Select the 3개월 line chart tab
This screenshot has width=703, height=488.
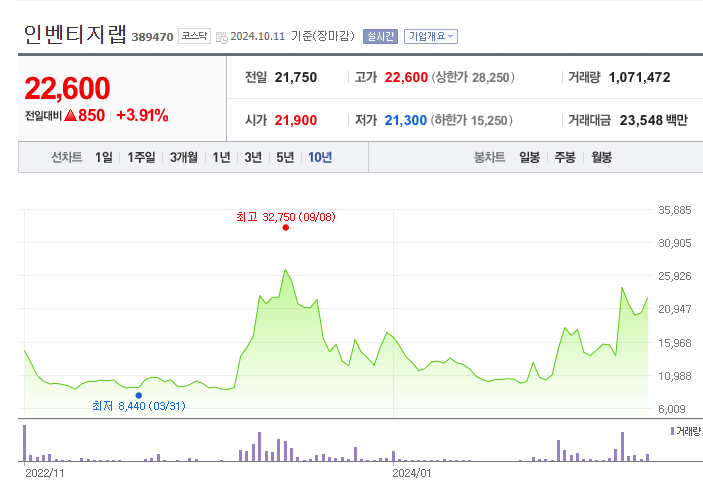click(x=184, y=157)
